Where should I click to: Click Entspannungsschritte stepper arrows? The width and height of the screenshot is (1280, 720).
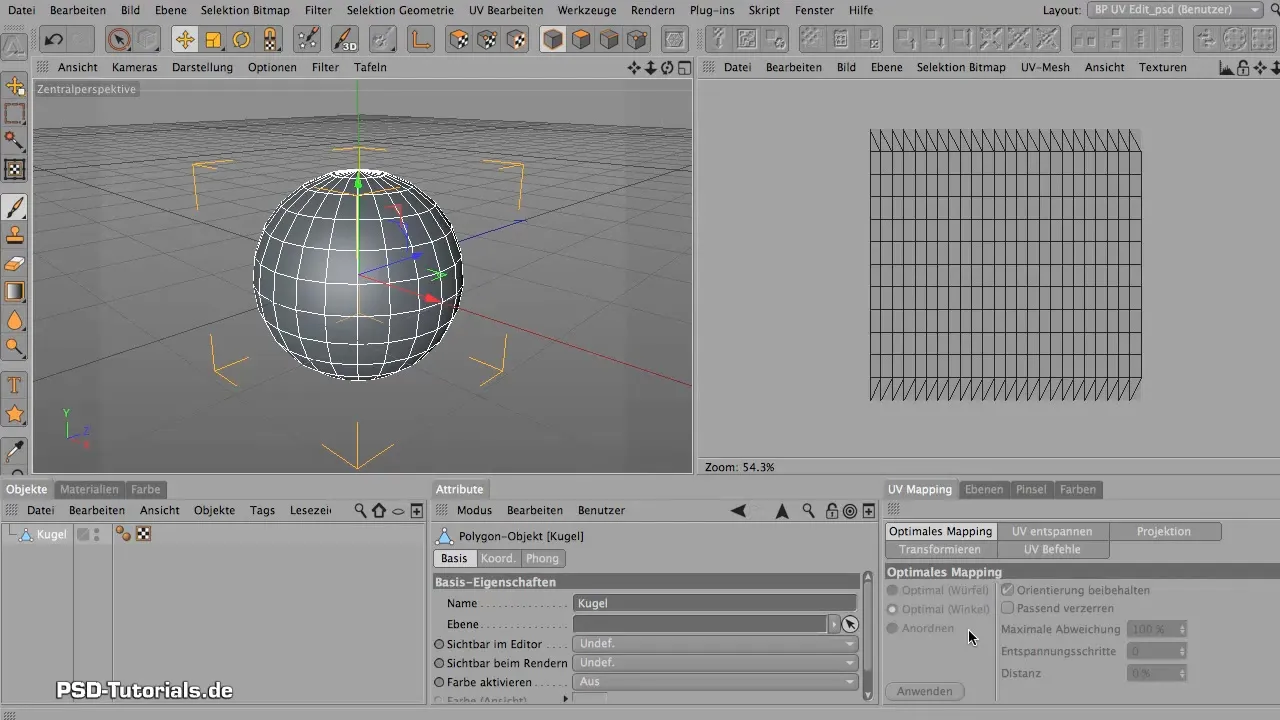(x=1182, y=651)
